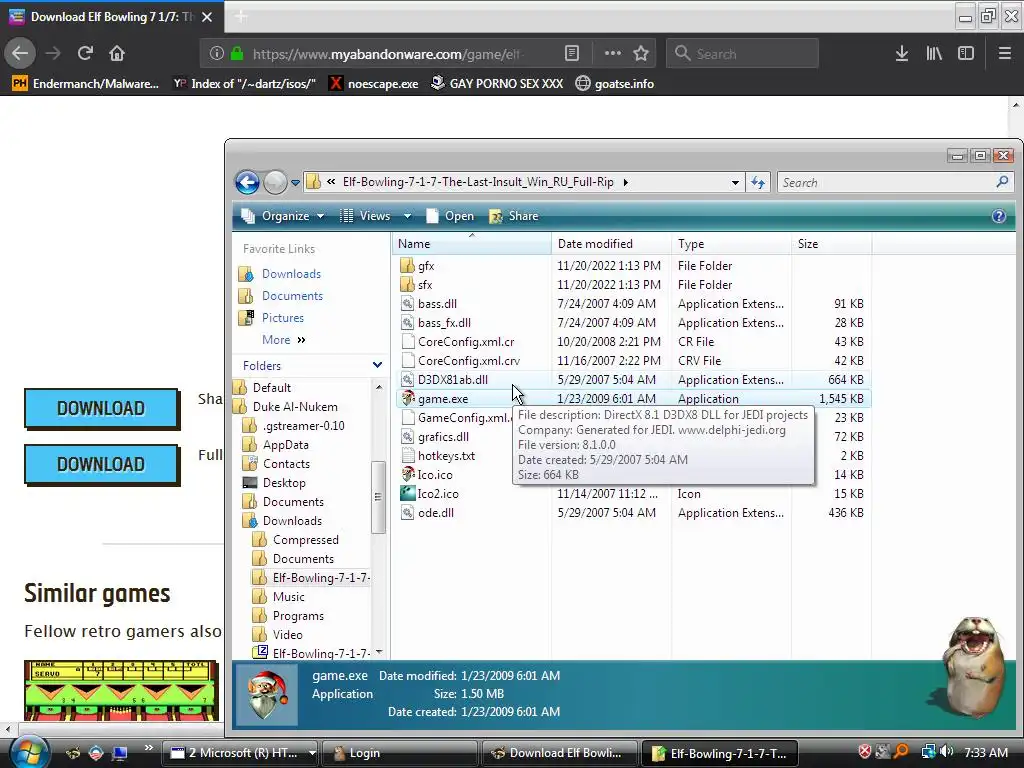Open Firefox home page
The image size is (1024, 768).
pos(117,54)
